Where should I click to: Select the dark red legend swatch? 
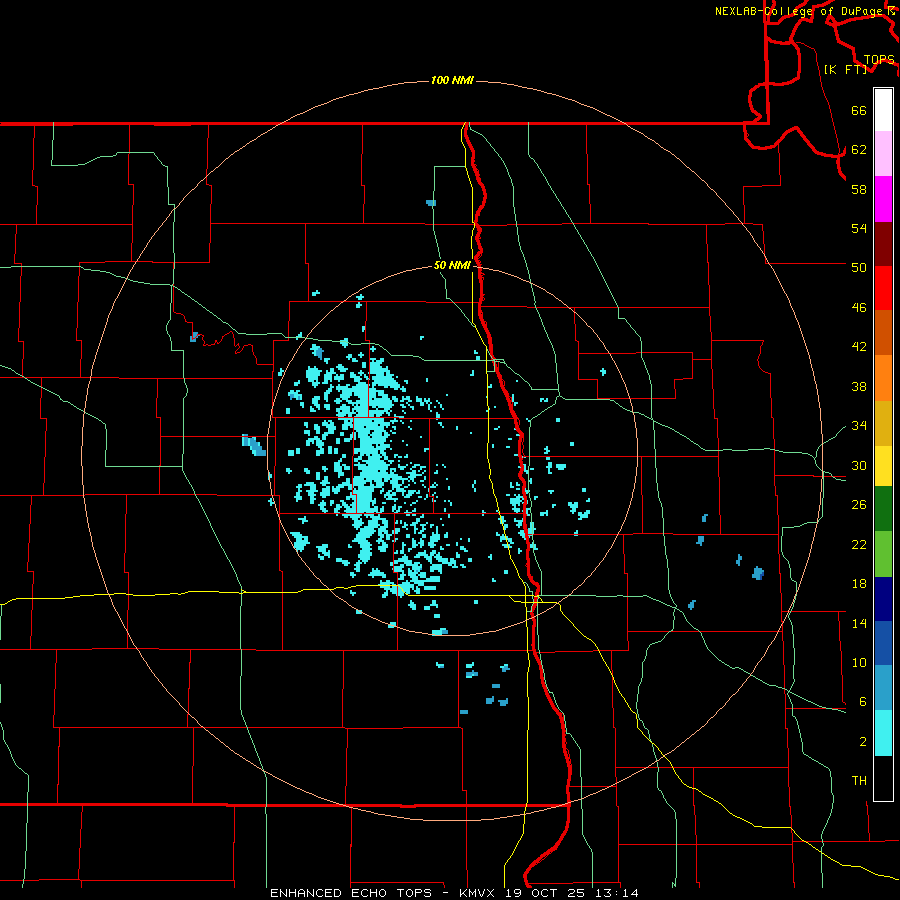883,243
